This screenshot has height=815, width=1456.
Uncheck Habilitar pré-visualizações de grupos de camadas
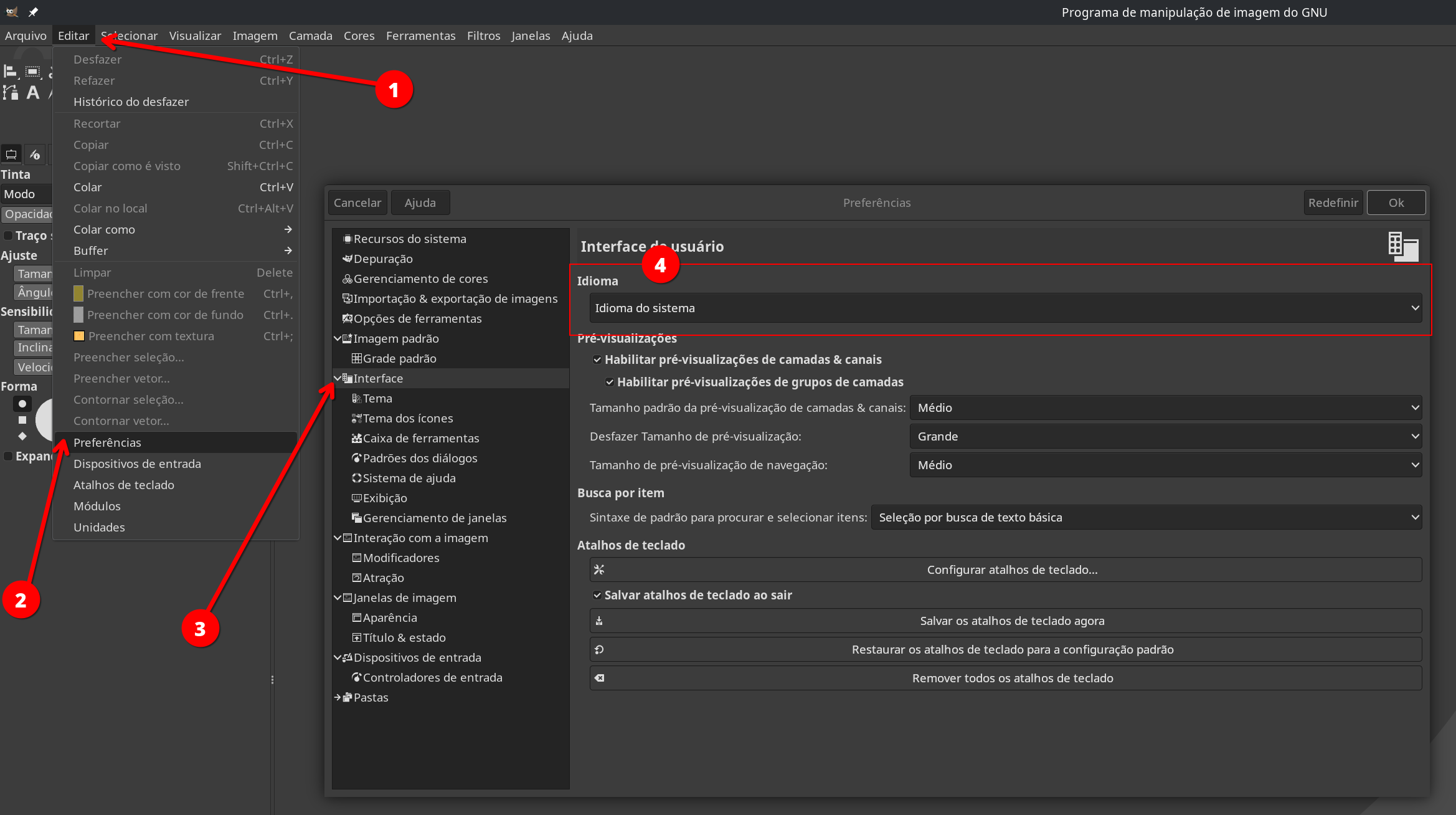coord(610,382)
